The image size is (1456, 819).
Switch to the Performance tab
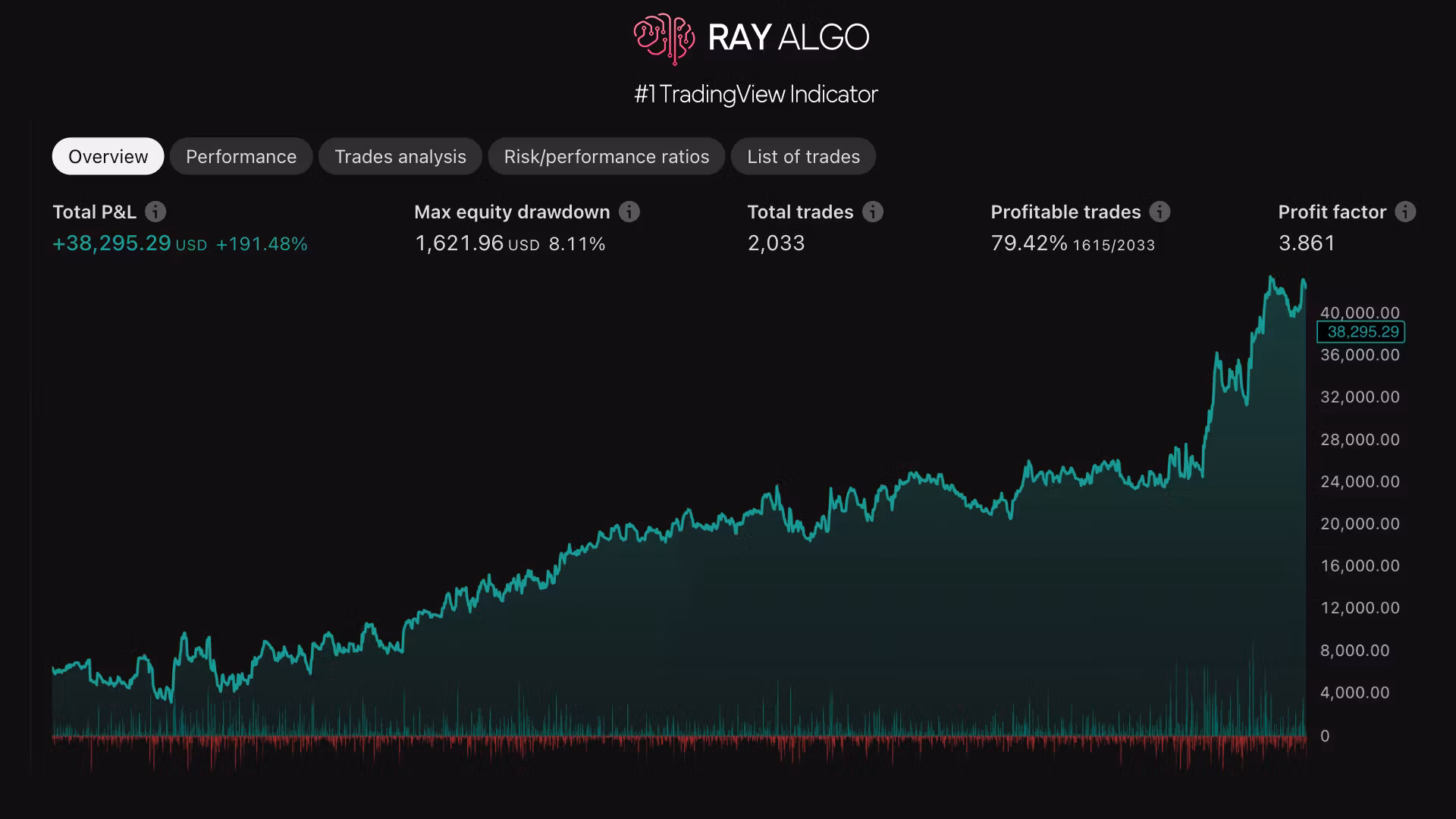[x=241, y=156]
